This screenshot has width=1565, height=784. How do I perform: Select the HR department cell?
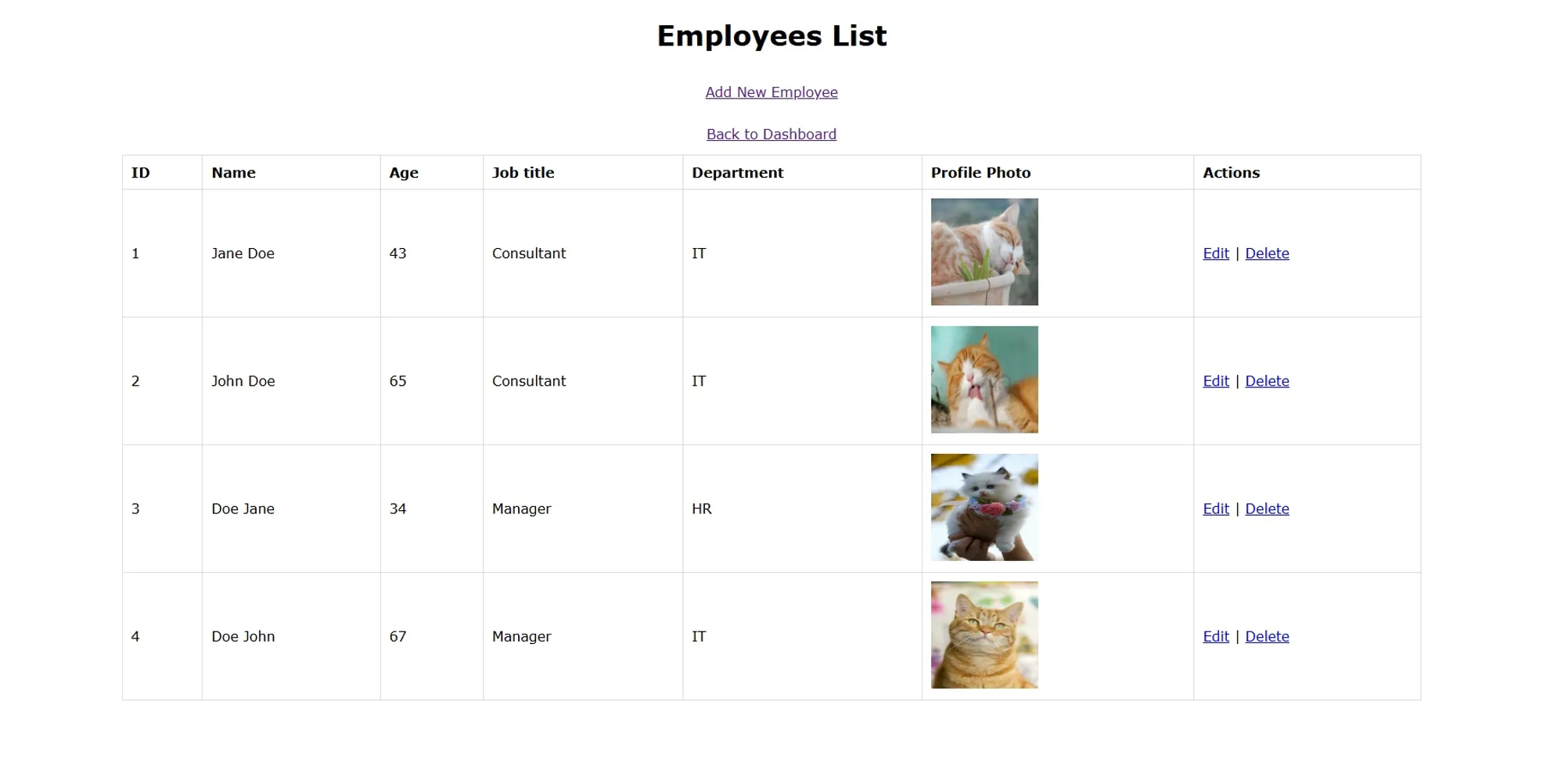[701, 509]
